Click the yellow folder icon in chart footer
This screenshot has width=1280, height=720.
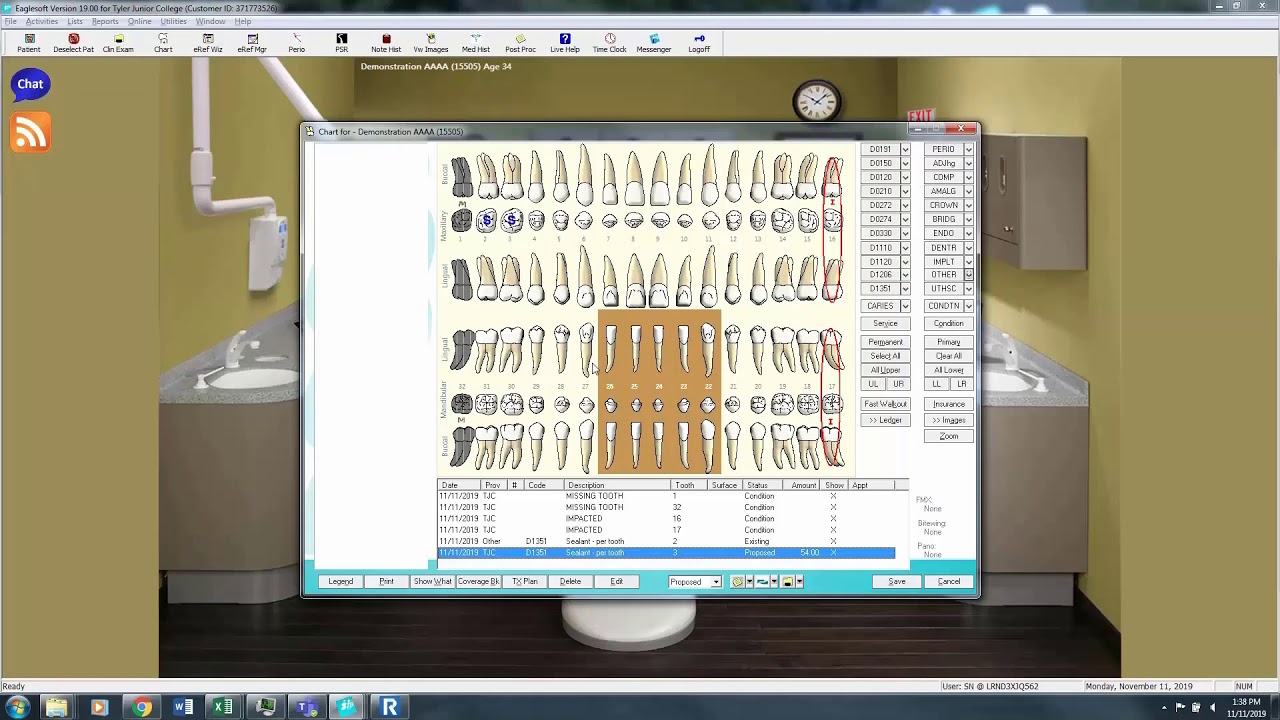[x=788, y=582]
